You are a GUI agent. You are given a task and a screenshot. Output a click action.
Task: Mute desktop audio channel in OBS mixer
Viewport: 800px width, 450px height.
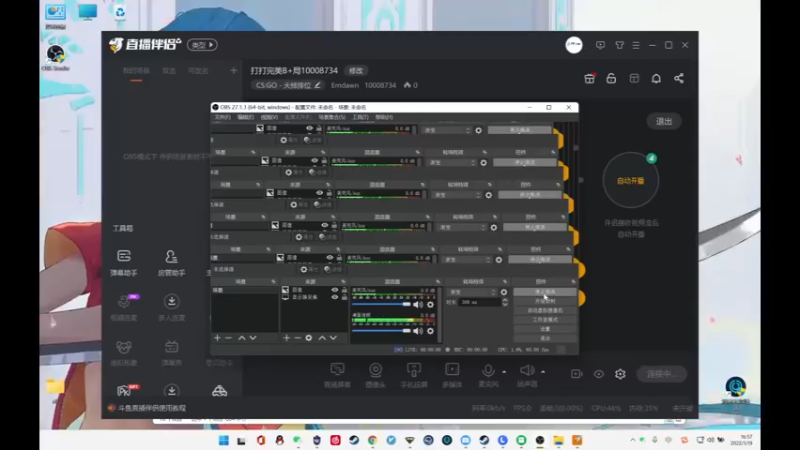pos(418,331)
